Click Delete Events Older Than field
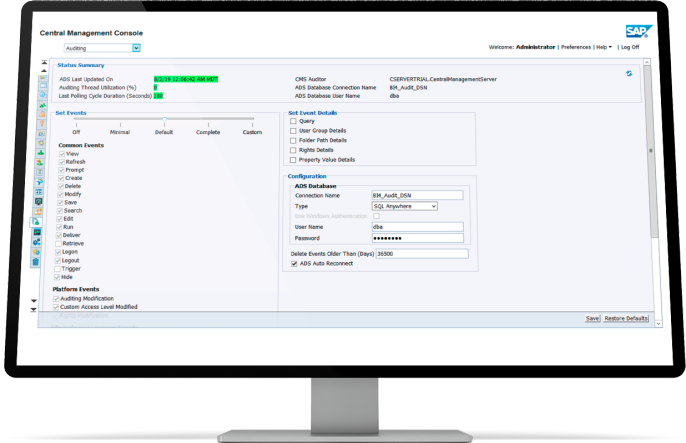This screenshot has width=686, height=443. click(x=422, y=254)
